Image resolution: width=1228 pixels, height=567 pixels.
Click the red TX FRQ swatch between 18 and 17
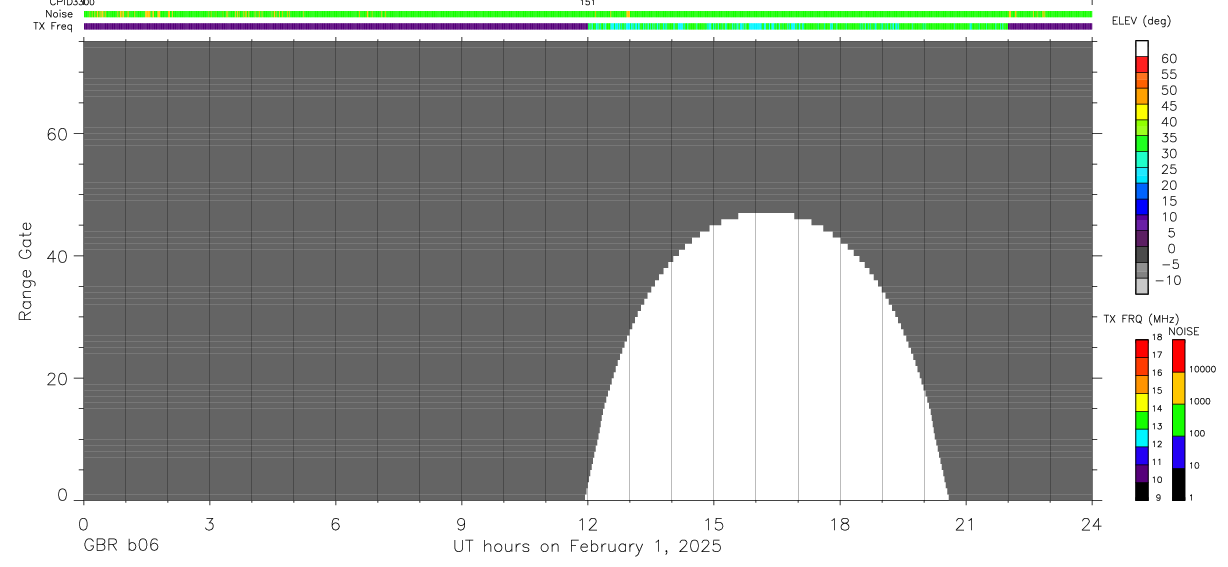1142,348
